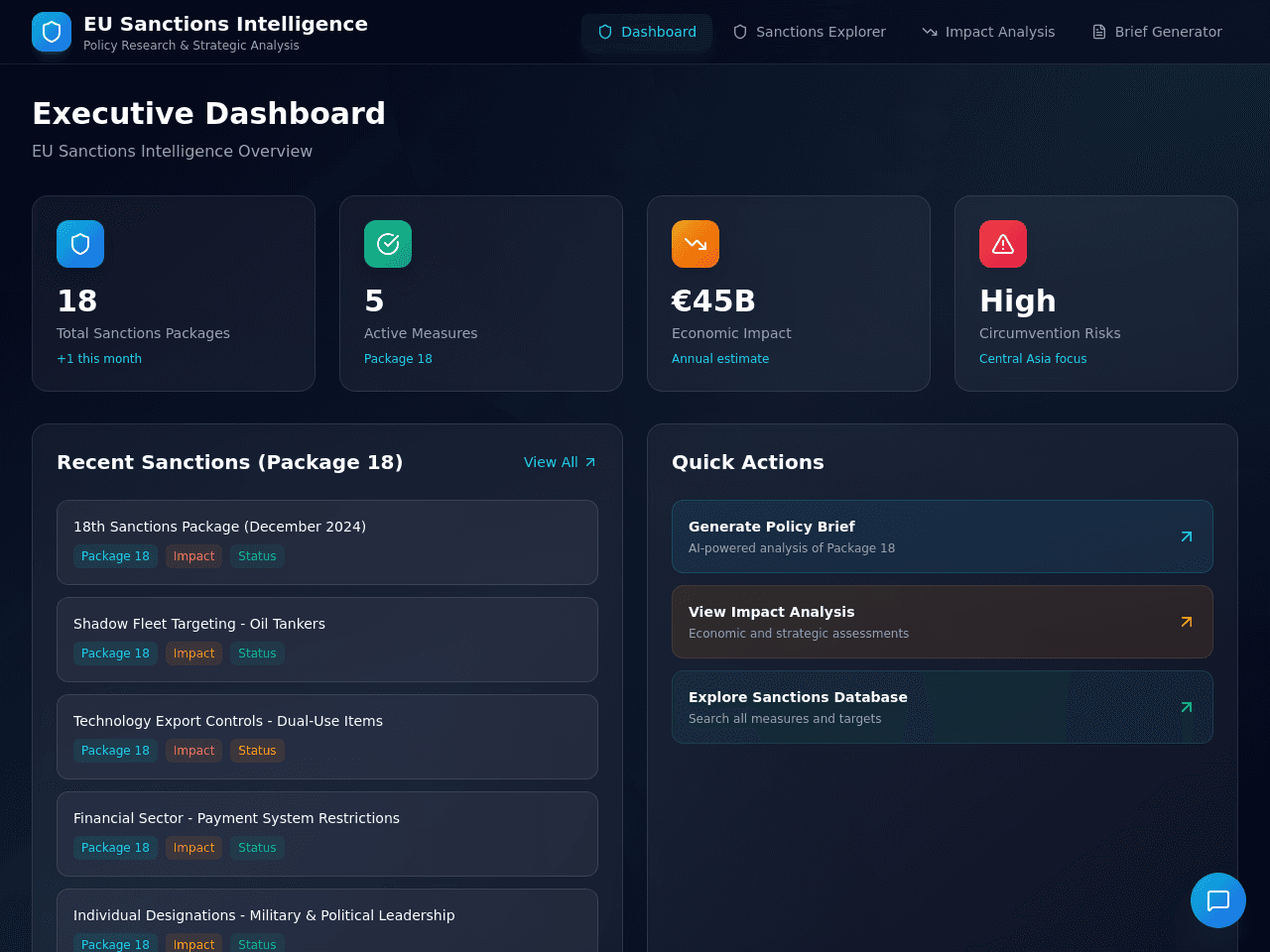Click Package 18 tag on Shadow Fleet row
The height and width of the screenshot is (952, 1270).
(x=115, y=654)
